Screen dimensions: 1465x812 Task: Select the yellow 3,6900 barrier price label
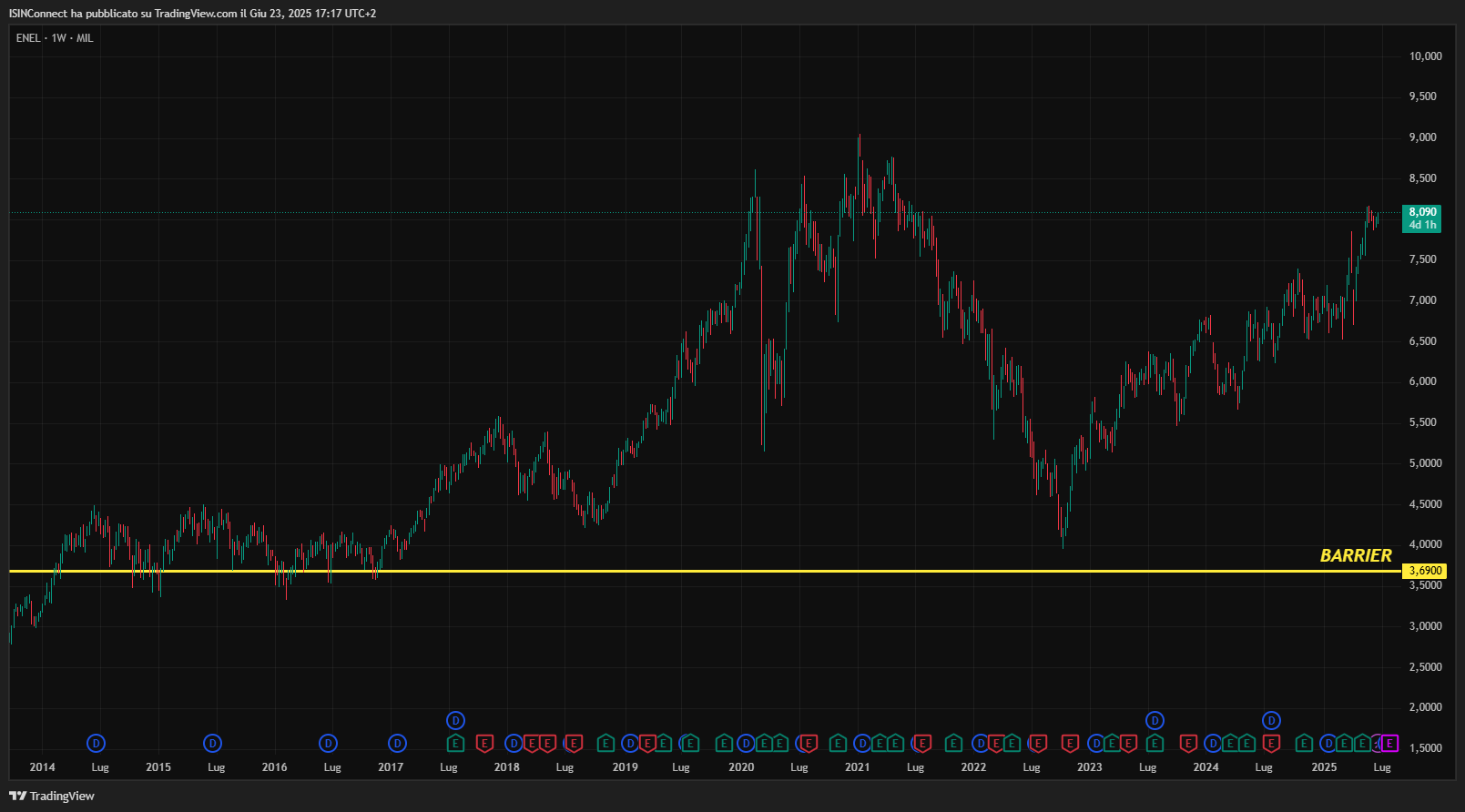(x=1424, y=571)
